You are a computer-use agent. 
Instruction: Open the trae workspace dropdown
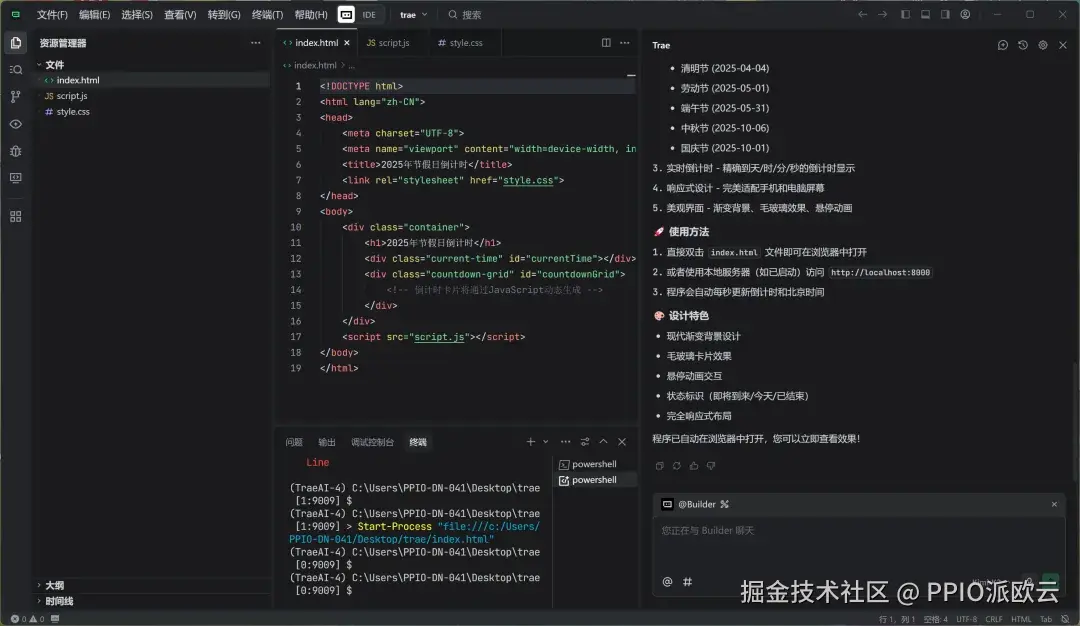point(414,14)
